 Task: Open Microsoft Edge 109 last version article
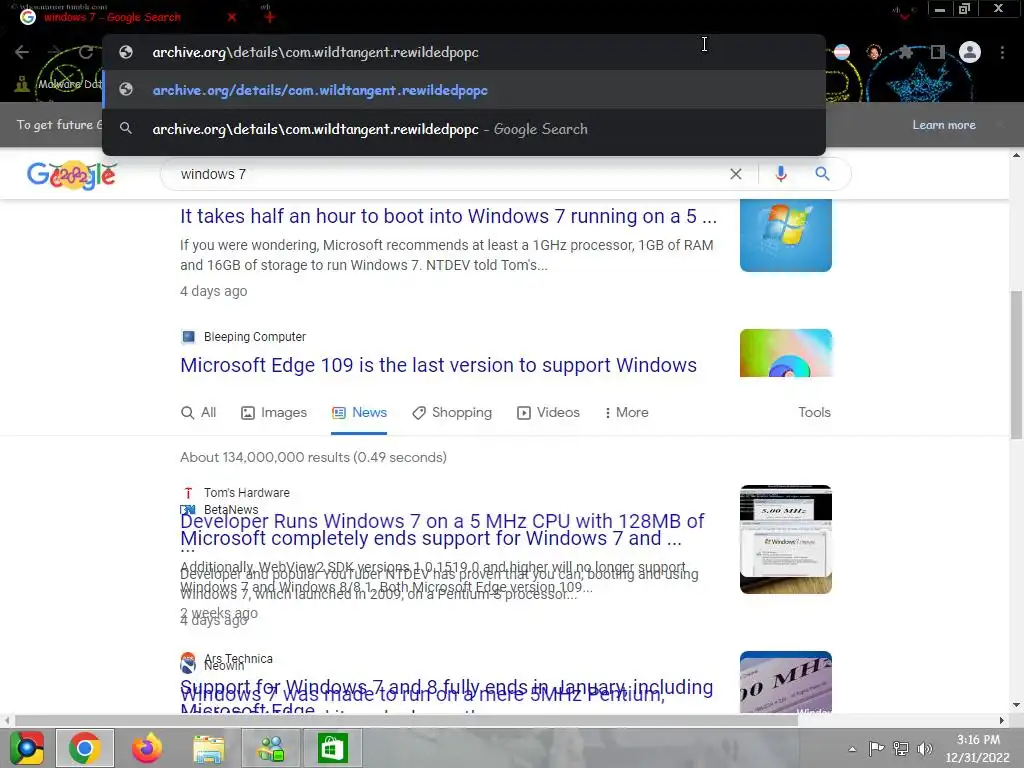pos(438,365)
